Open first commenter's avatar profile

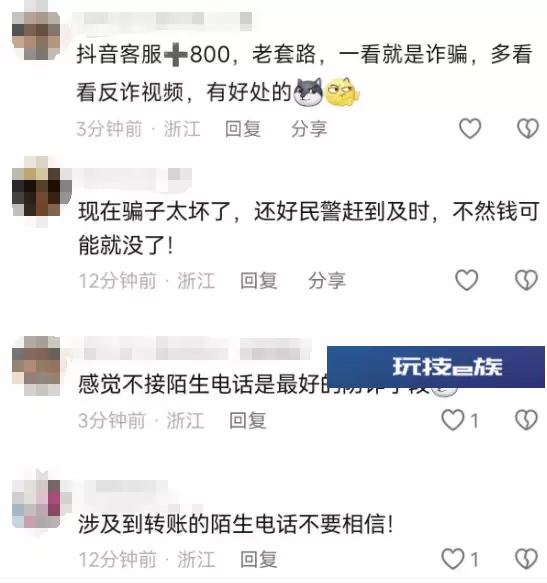[x=36, y=36]
